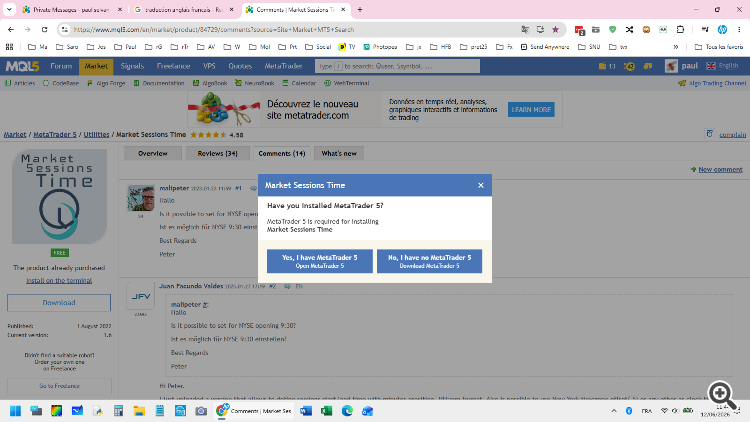750x422 pixels.
Task: Open the paul user profile
Action: (x=681, y=66)
